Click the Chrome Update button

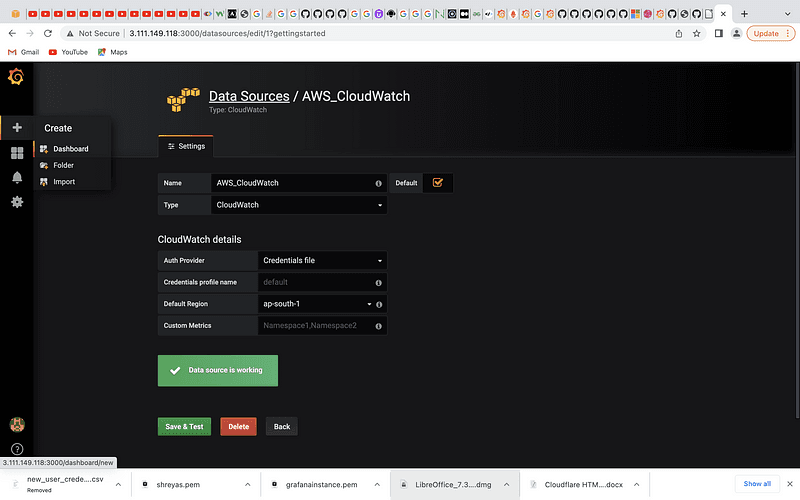[x=770, y=33]
